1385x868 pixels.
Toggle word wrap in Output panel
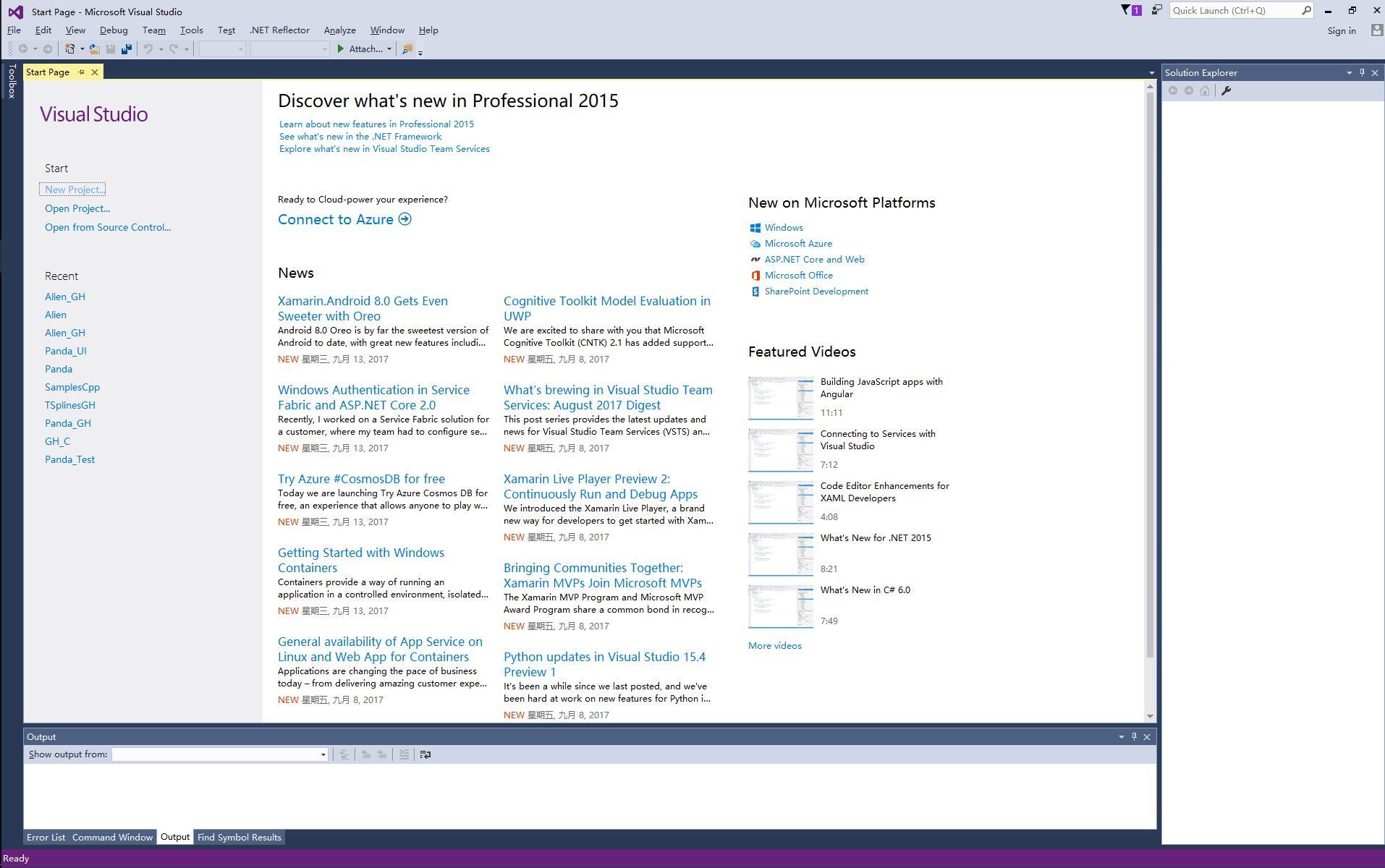[x=425, y=754]
